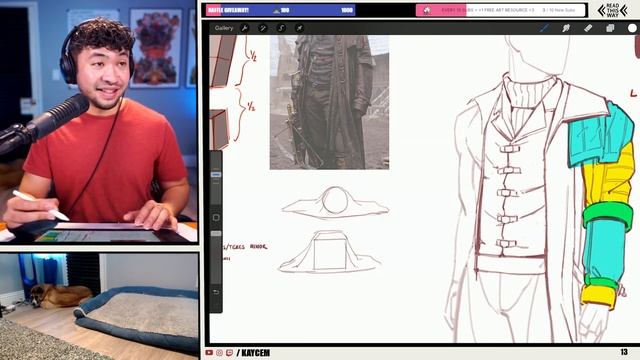The height and width of the screenshot is (360, 640).
Task: Open the Procreate Gallery
Action: (x=224, y=28)
